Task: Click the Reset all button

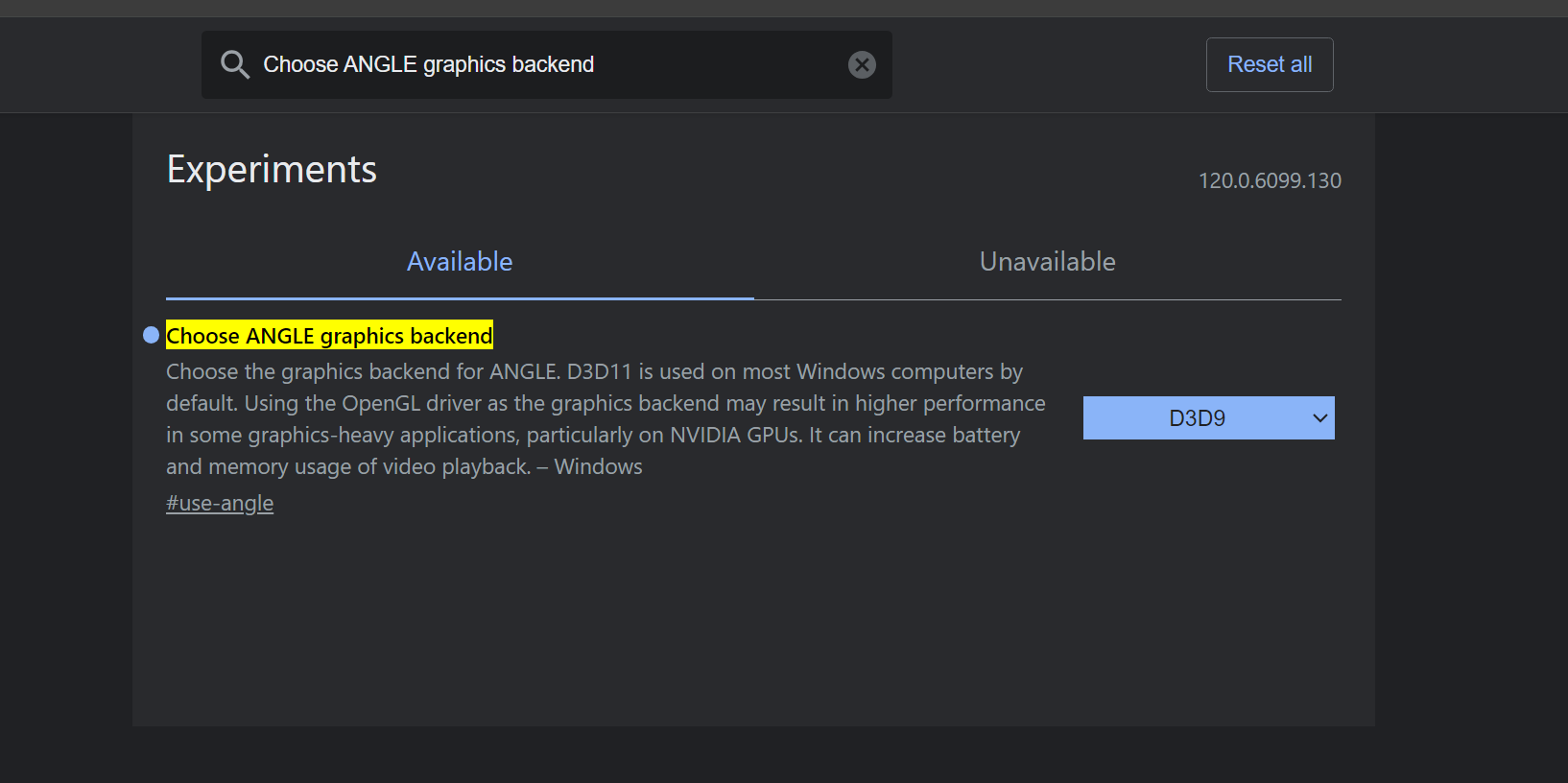Action: coord(1270,64)
